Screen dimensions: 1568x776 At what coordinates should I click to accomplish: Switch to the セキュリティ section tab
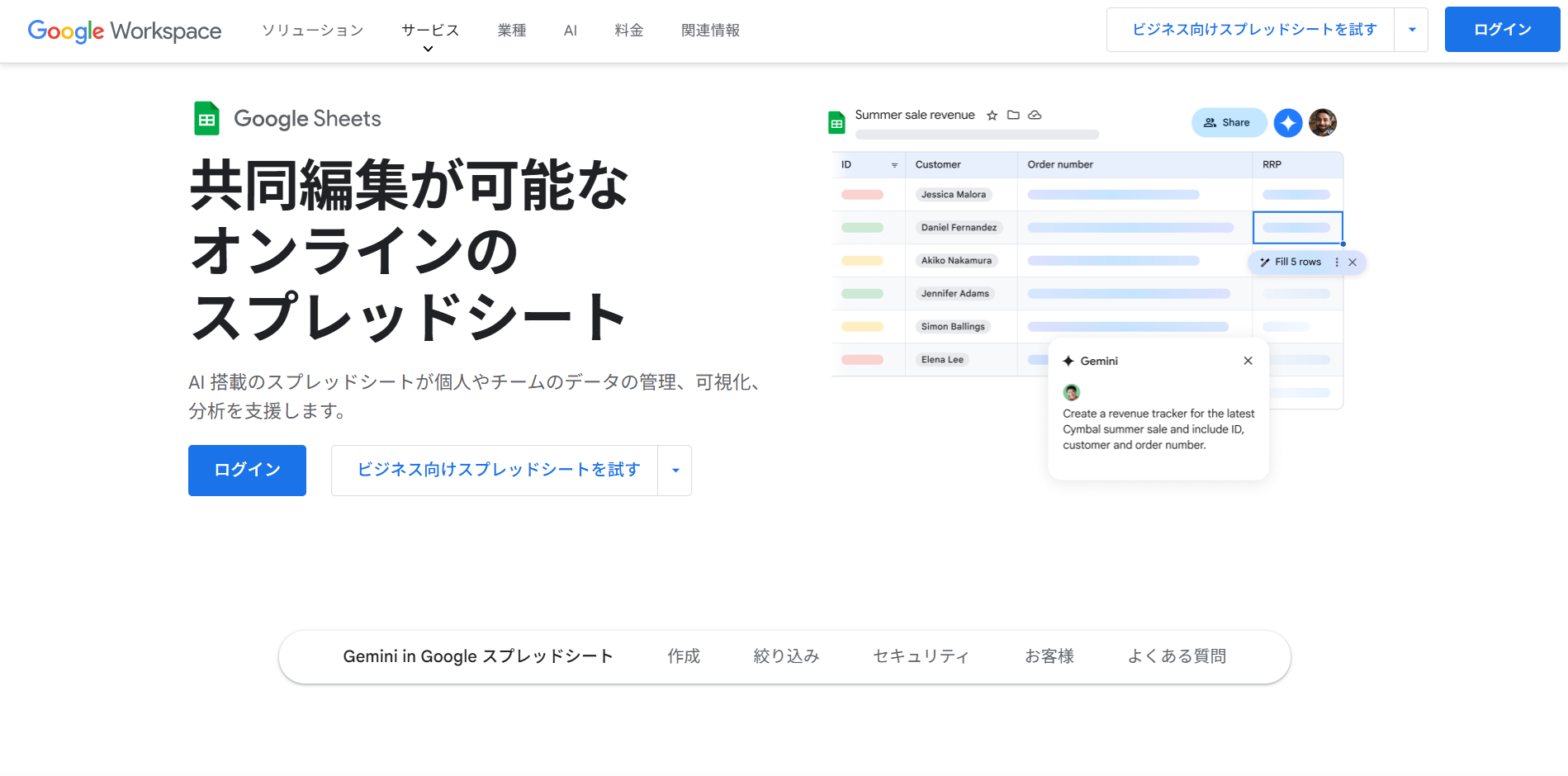click(921, 656)
